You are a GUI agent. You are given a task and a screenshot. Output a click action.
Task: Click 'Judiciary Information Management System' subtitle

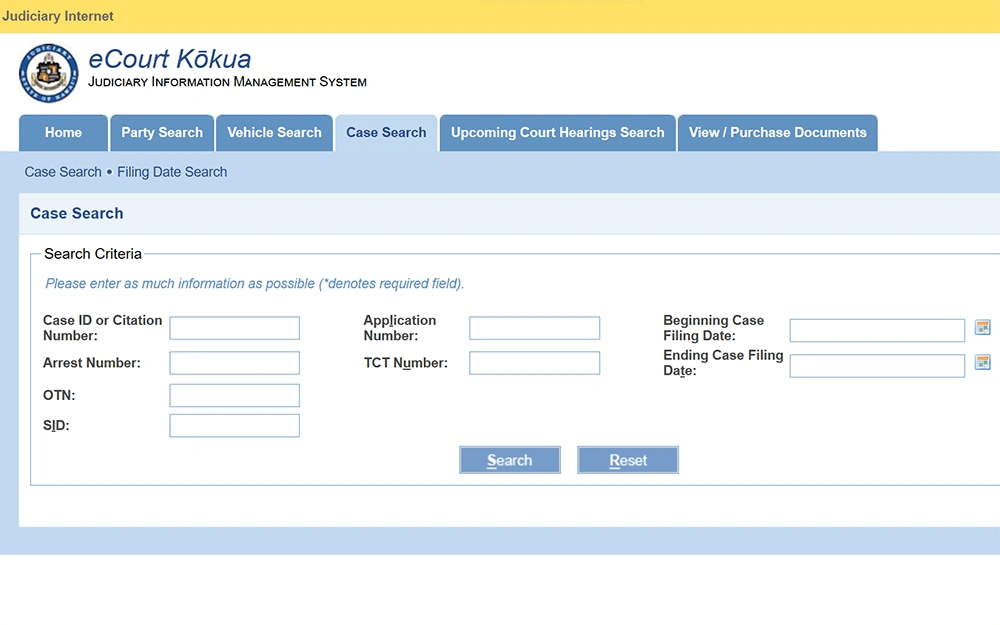point(227,82)
